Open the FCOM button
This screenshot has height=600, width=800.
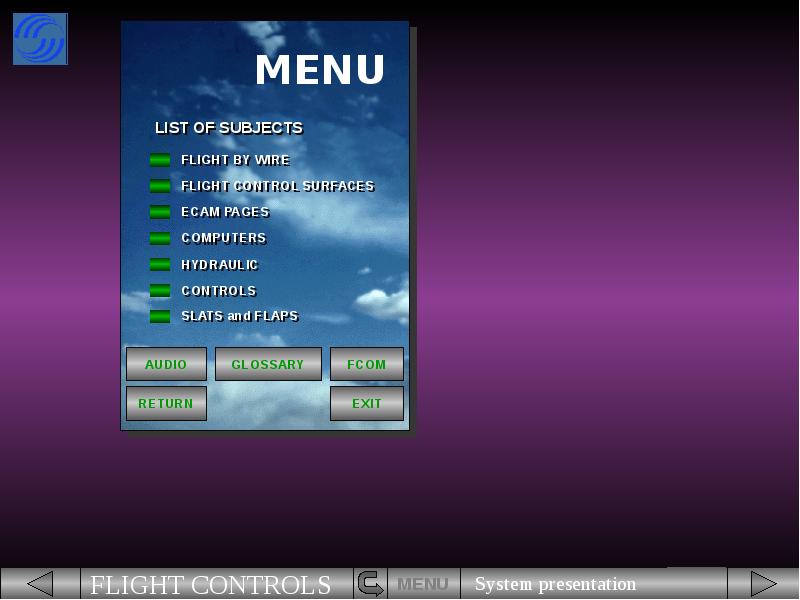366,365
